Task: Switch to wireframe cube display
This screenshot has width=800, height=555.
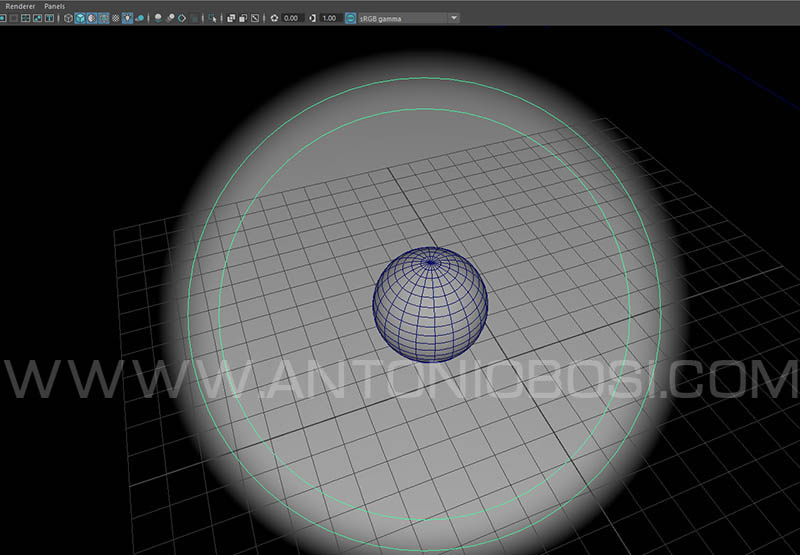Action: tap(68, 18)
